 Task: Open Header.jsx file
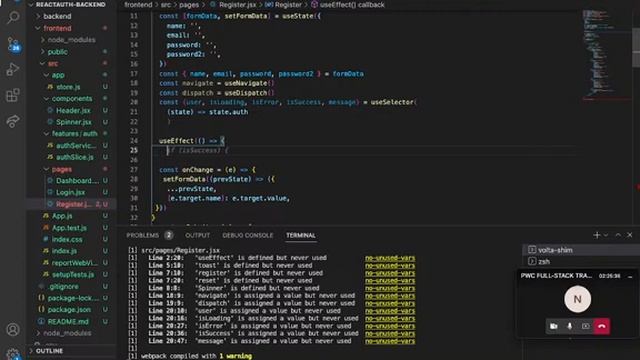(73, 110)
